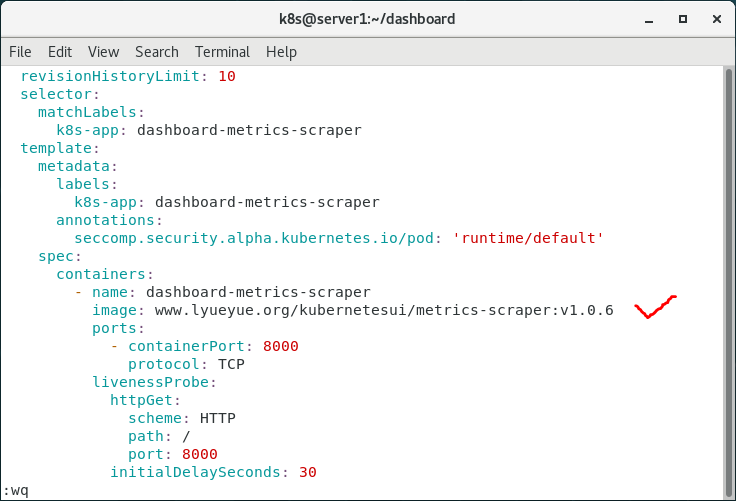Click the www.lyueyue.org image path value
736x501 pixels.
pos(384,310)
